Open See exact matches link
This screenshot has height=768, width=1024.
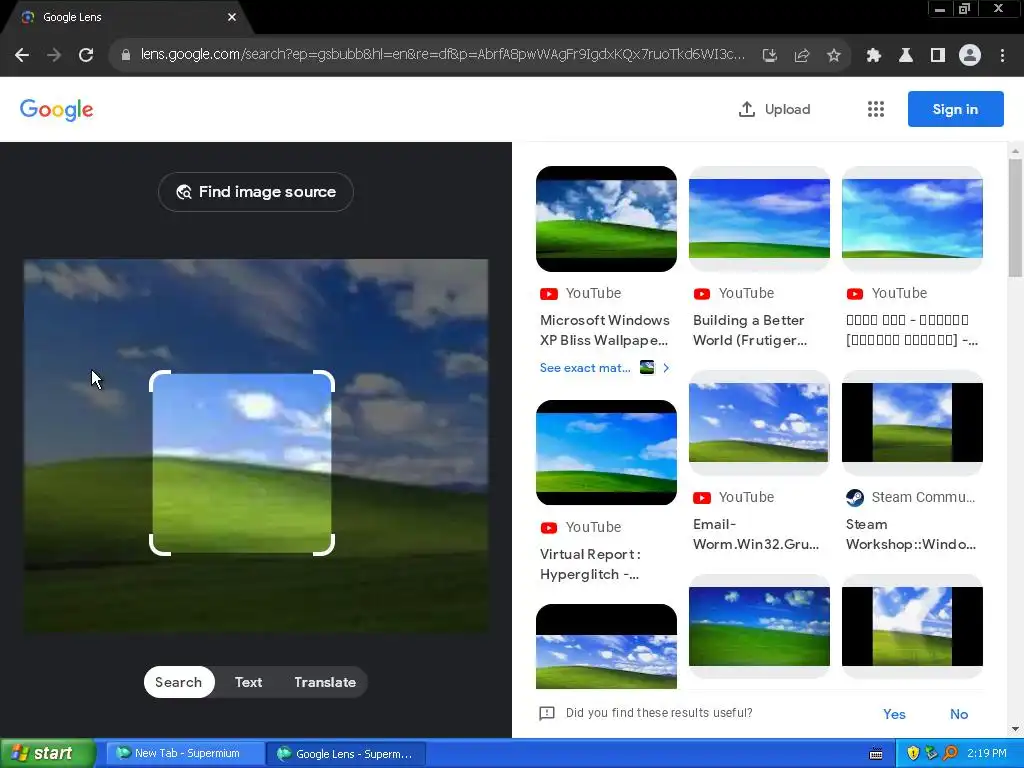pyautogui.click(x=585, y=368)
